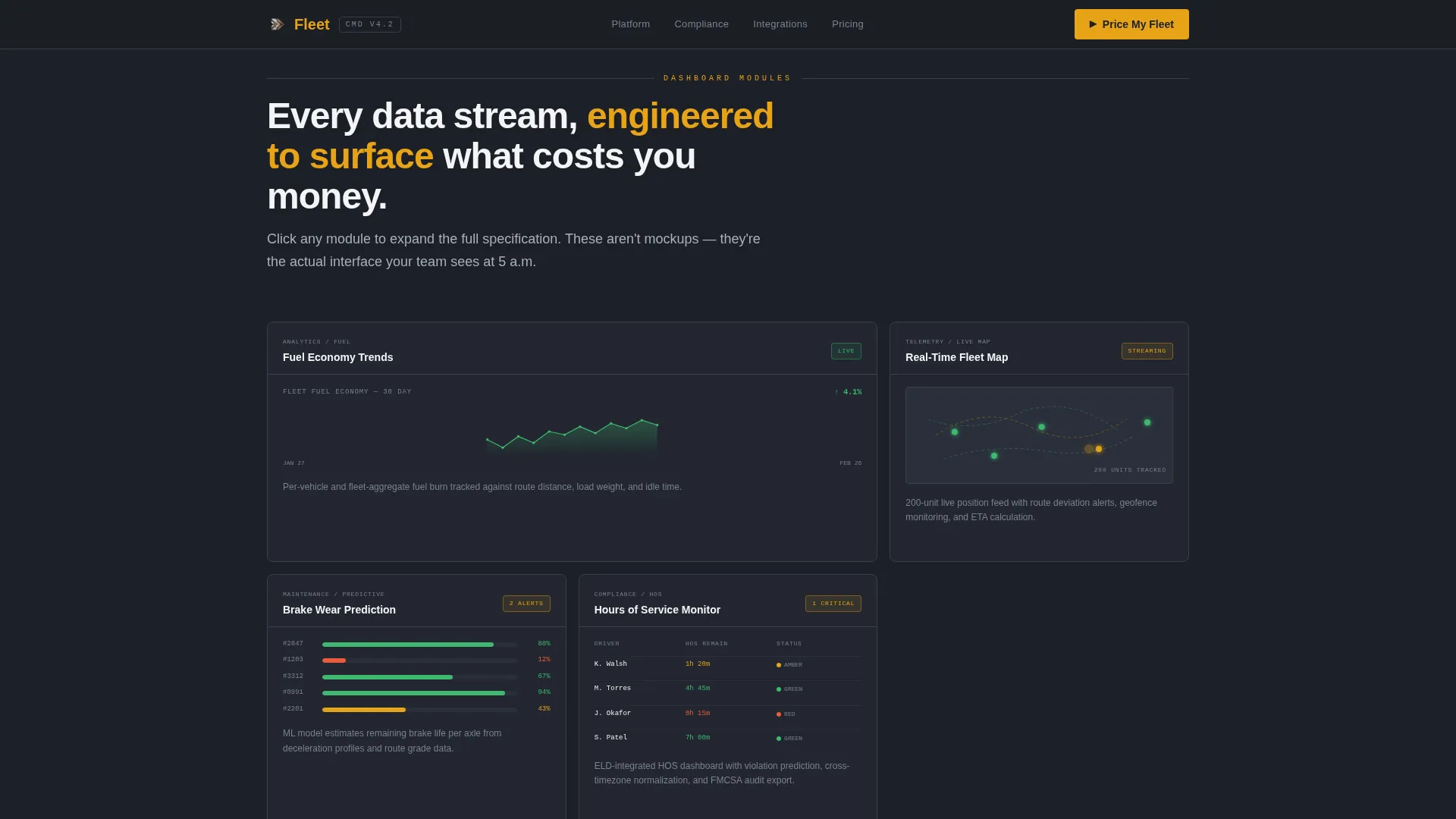Viewport: 1456px width, 819px height.
Task: Click the 43% brake value
Action: [544, 709]
